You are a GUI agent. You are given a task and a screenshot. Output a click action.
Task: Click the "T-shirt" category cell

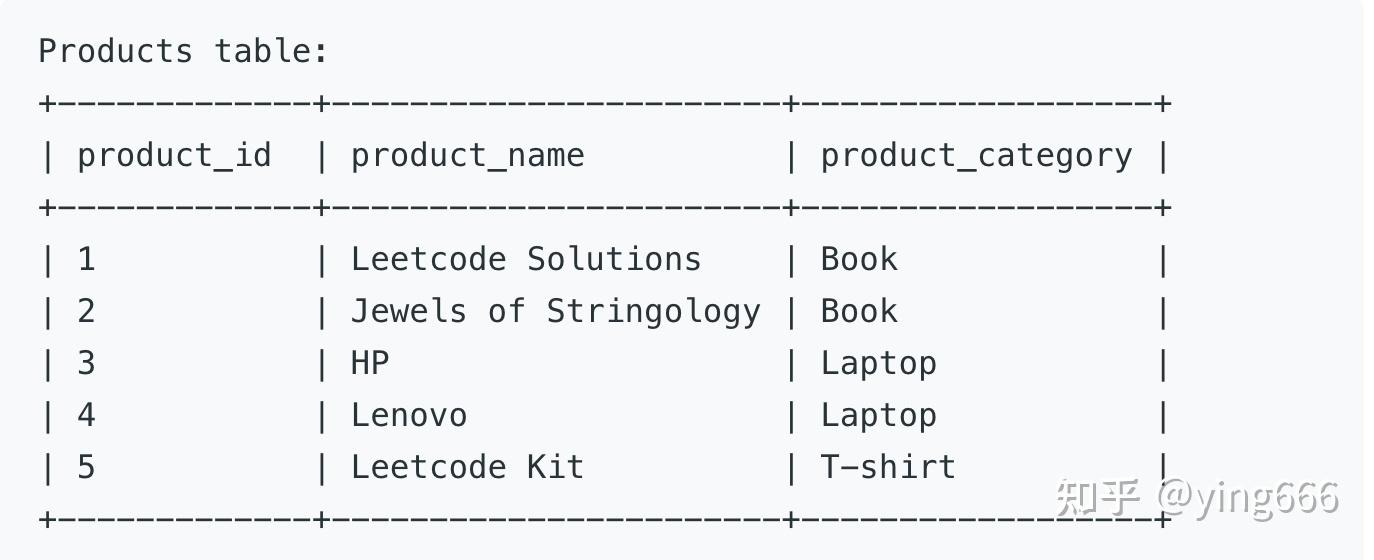tap(888, 467)
